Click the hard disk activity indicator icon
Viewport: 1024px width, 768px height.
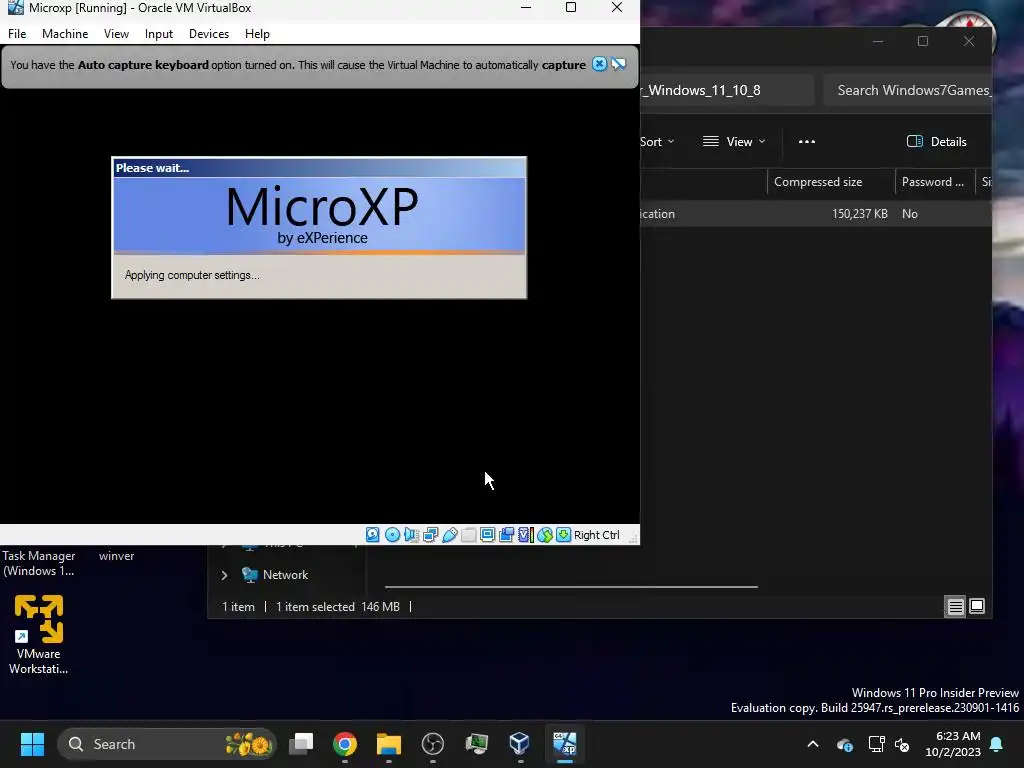coord(372,535)
